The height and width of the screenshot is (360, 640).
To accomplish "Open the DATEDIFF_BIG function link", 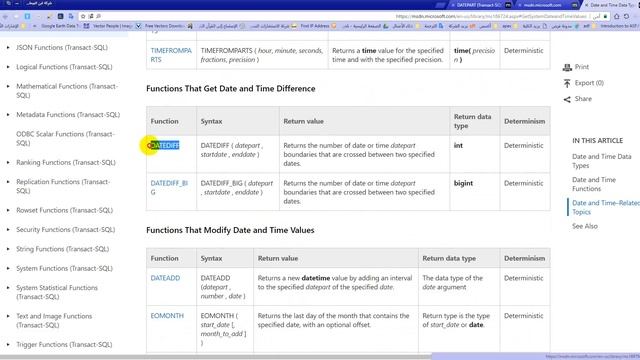I will click(x=169, y=188).
